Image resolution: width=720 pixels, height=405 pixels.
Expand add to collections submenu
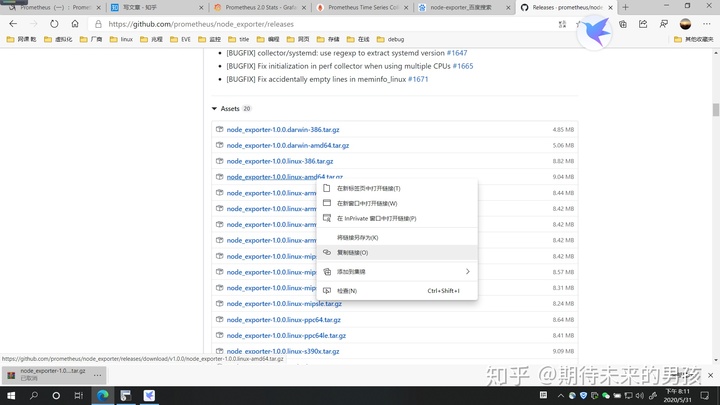(397, 272)
